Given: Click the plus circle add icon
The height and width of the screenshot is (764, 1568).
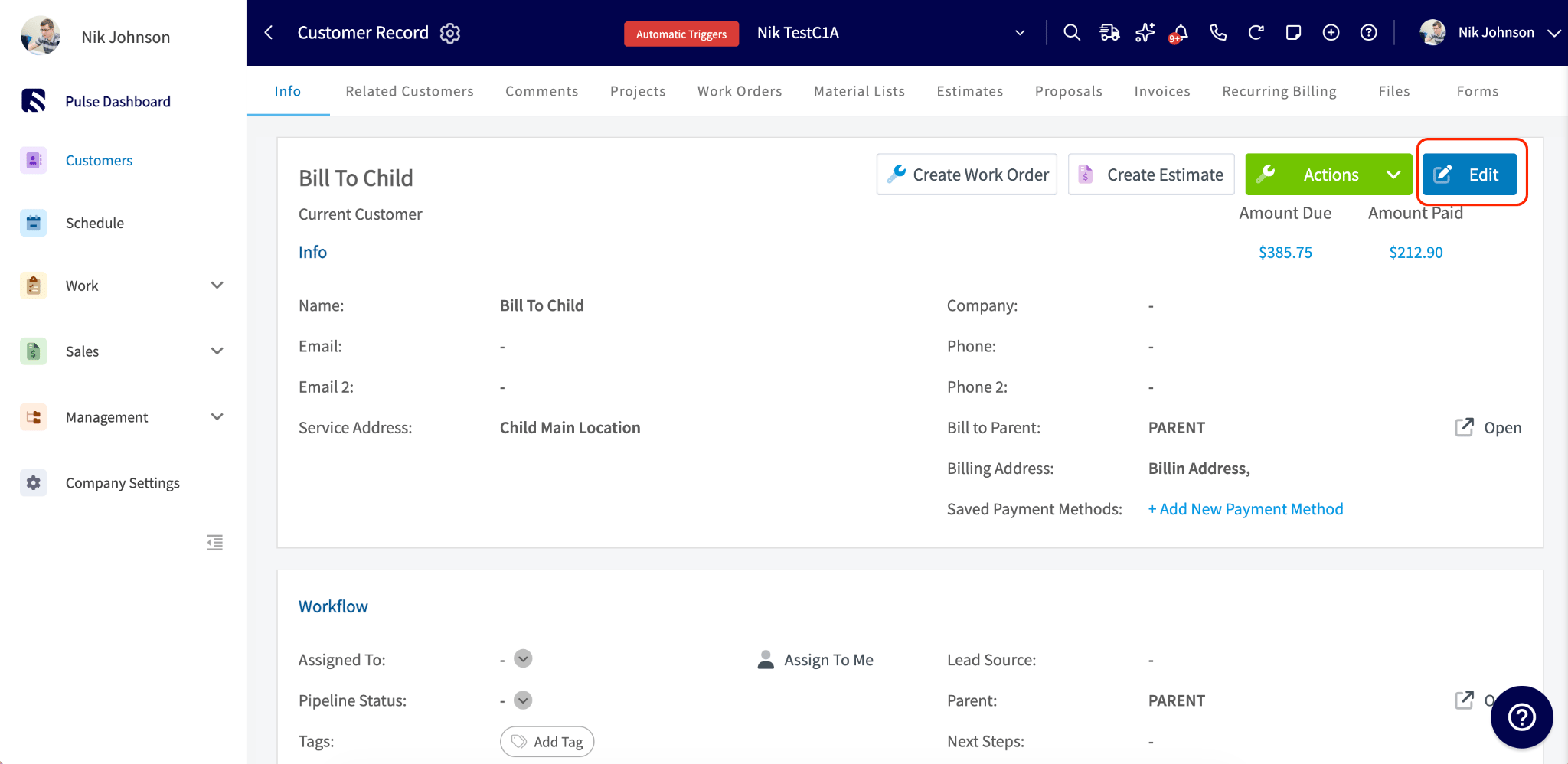Looking at the screenshot, I should [x=1331, y=32].
